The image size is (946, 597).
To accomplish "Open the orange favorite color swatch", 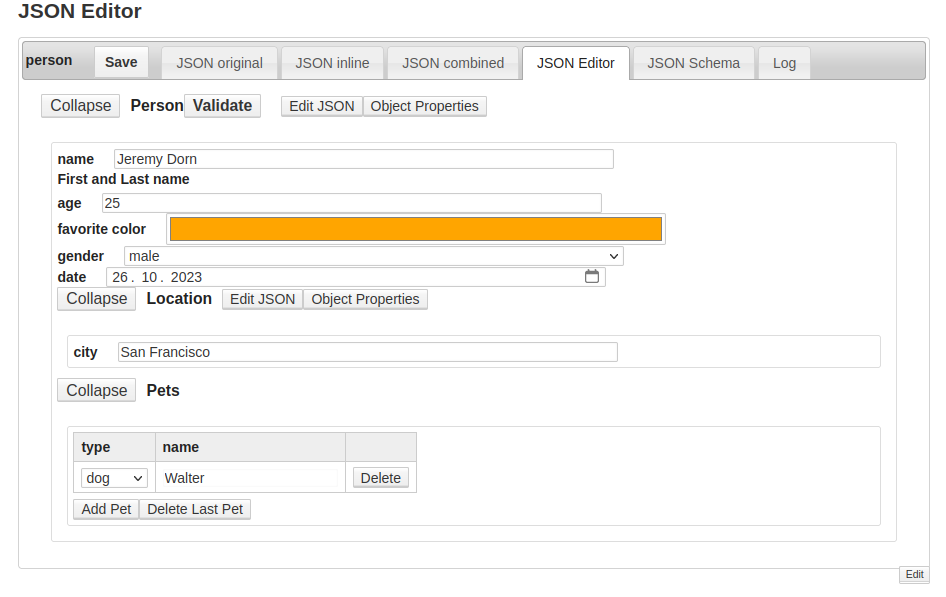I will point(416,229).
